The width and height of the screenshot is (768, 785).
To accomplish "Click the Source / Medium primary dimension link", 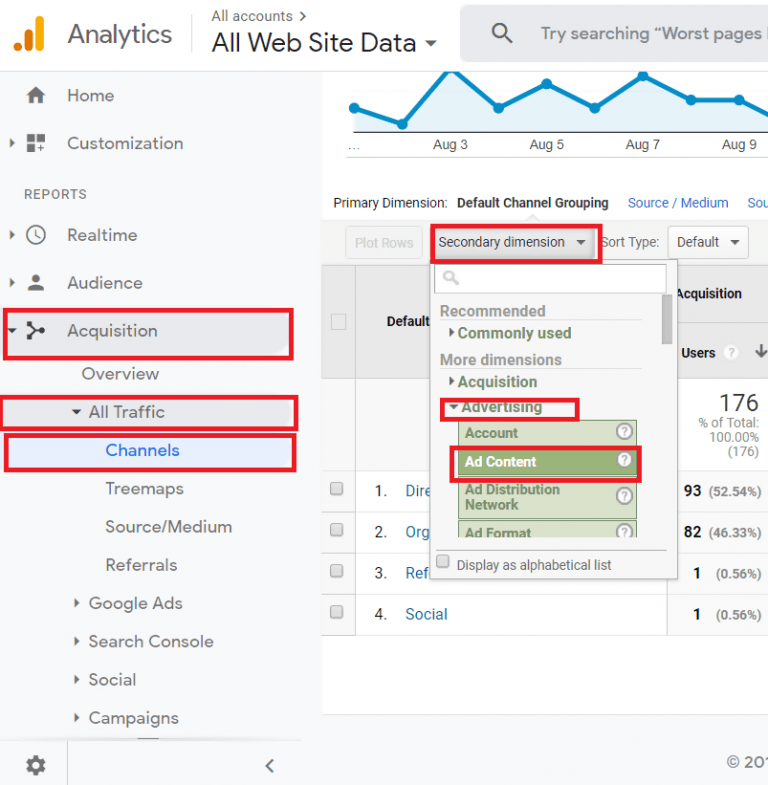I will click(678, 203).
